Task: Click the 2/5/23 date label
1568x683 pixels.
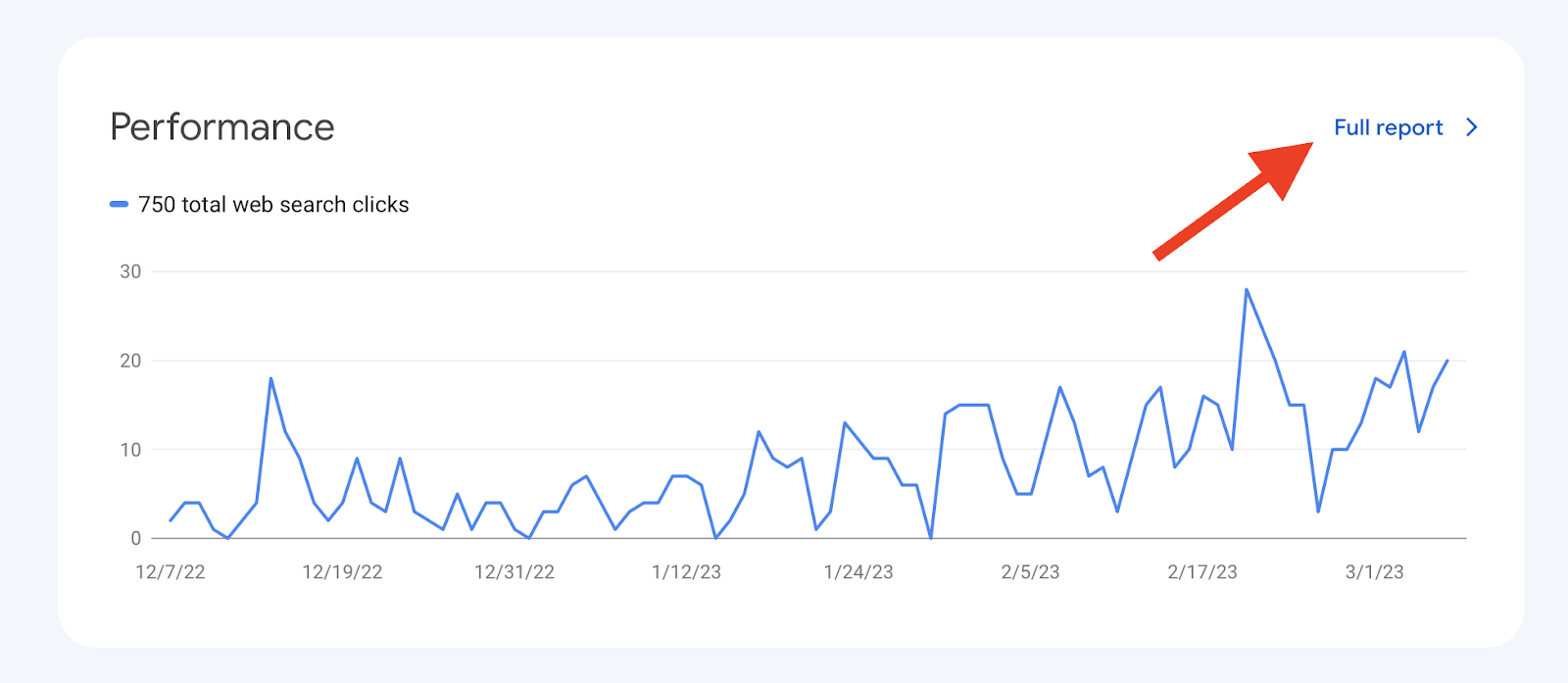Action: tap(1030, 572)
